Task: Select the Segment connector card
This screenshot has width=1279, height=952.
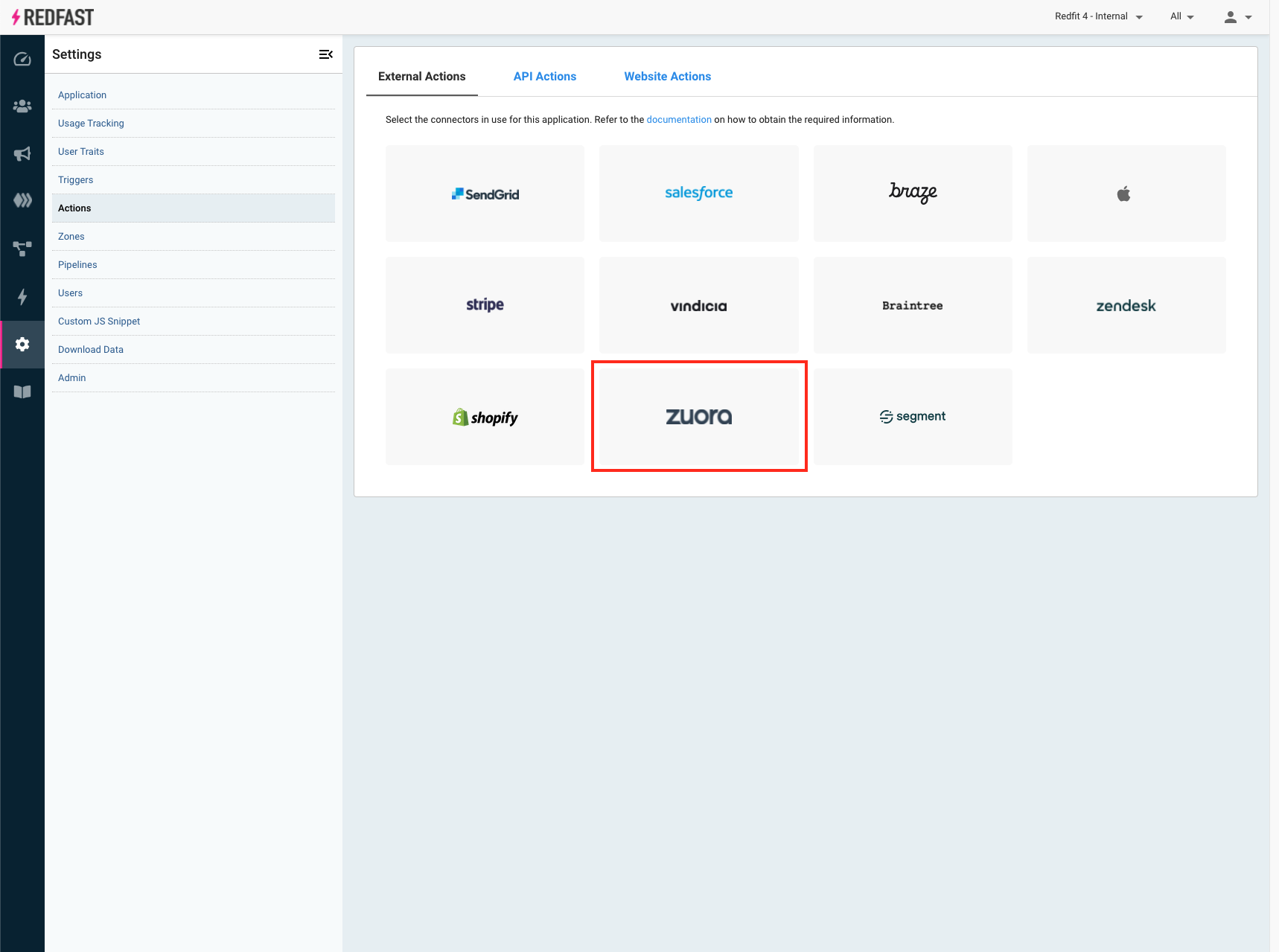Action: point(913,417)
